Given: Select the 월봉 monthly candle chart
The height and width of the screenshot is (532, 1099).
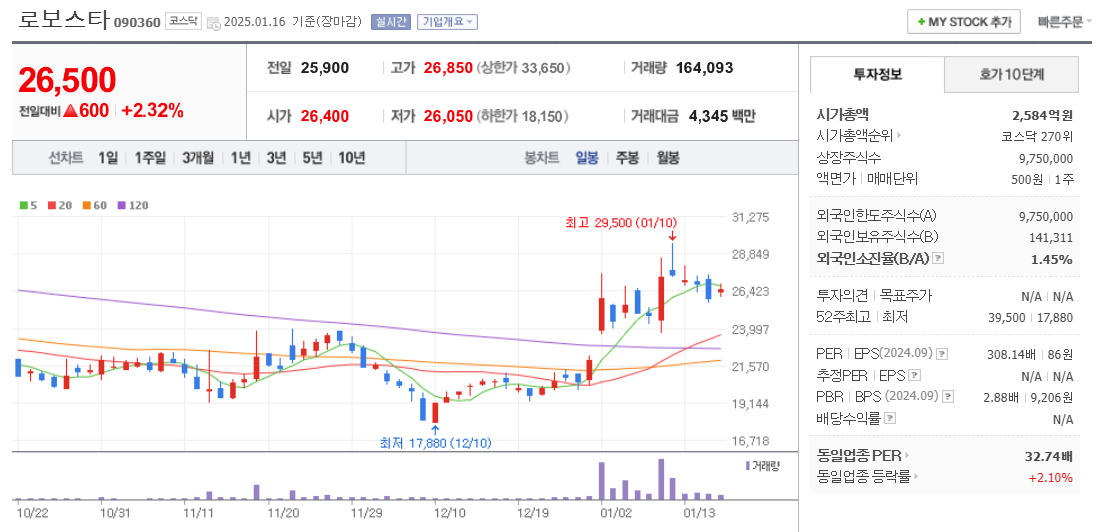Looking at the screenshot, I should pos(668,158).
